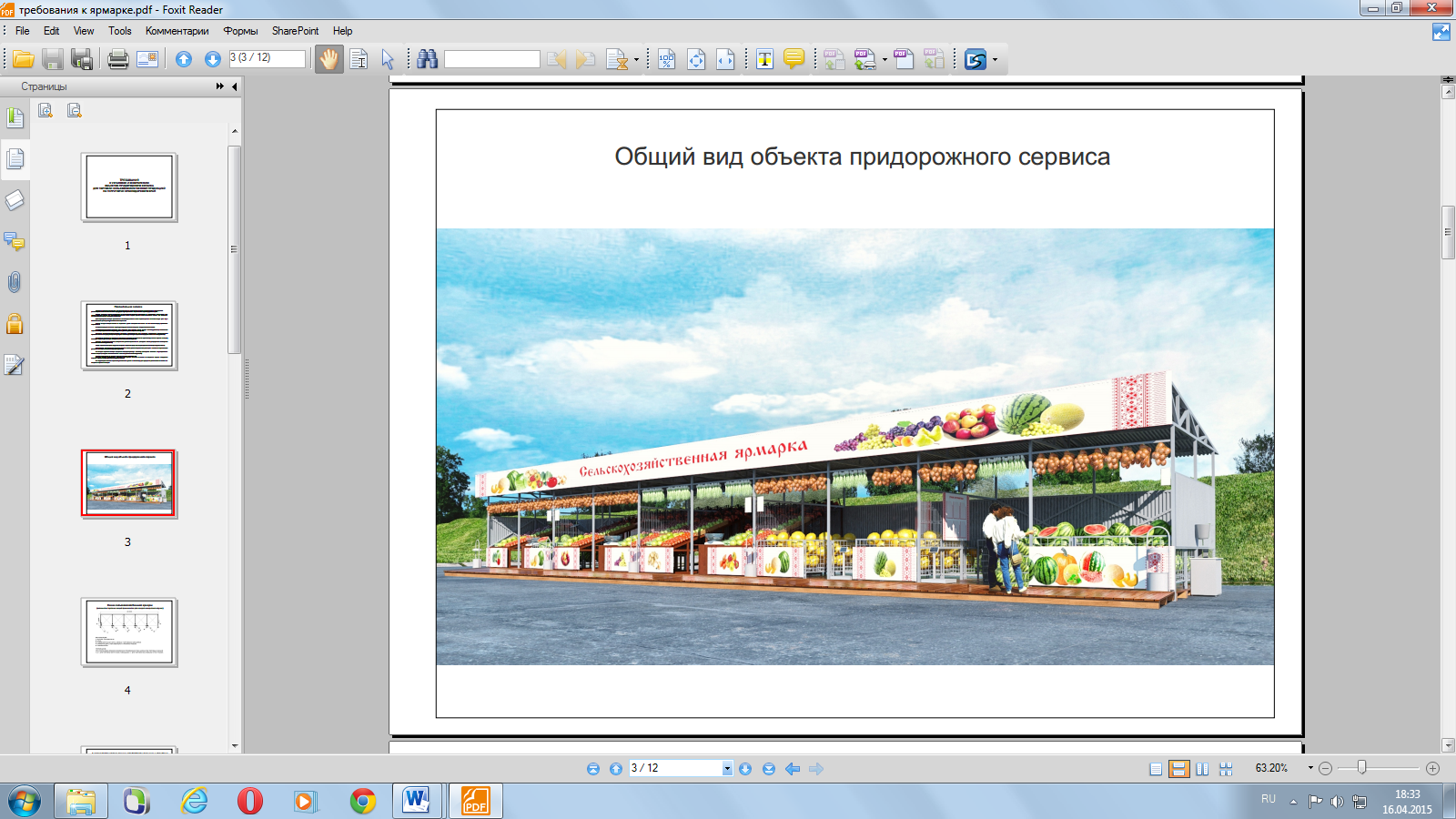The width and height of the screenshot is (1456, 819).
Task: Open the binoculars Find tool
Action: (428, 59)
